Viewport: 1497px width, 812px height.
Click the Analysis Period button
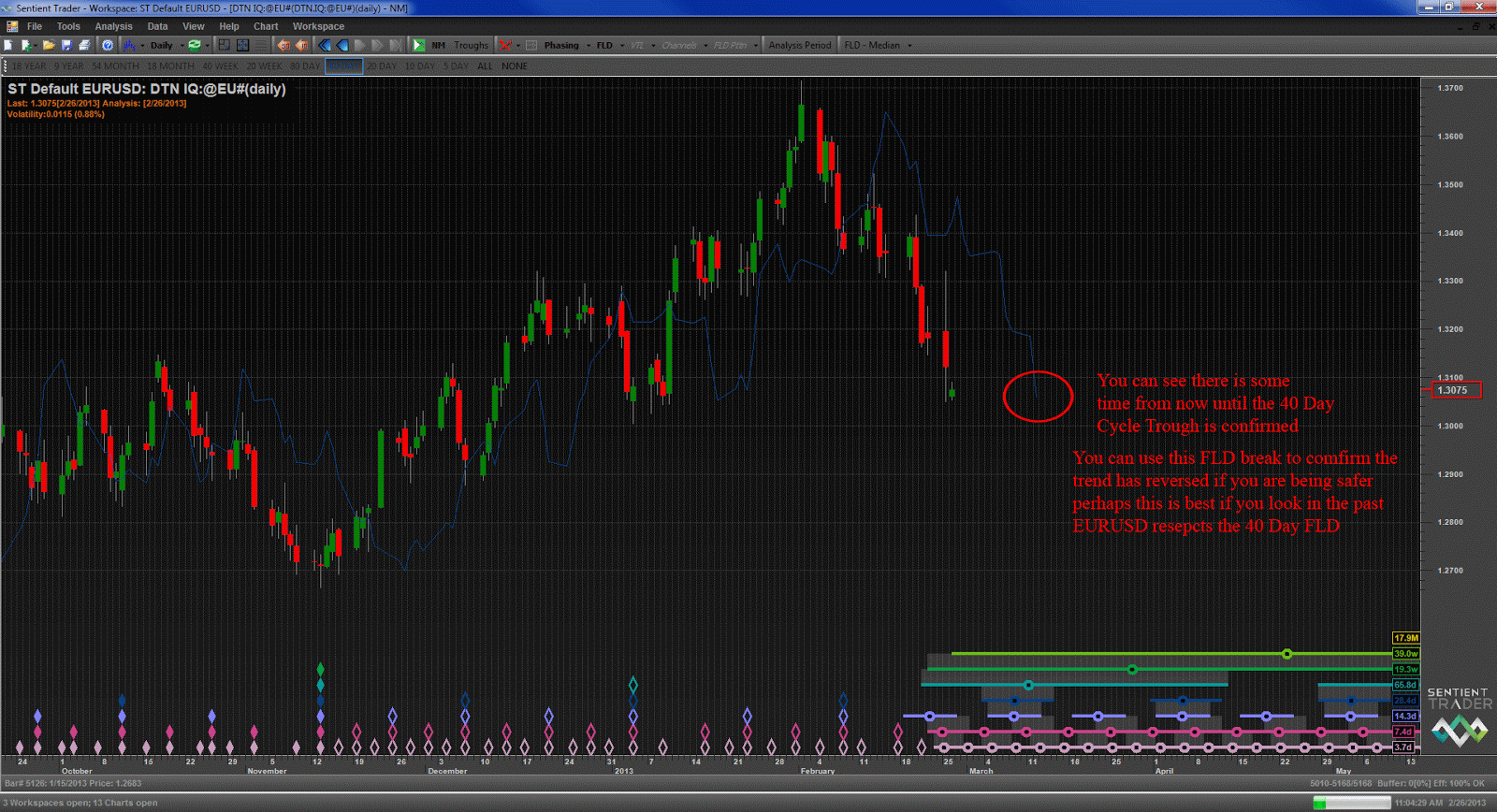(799, 45)
